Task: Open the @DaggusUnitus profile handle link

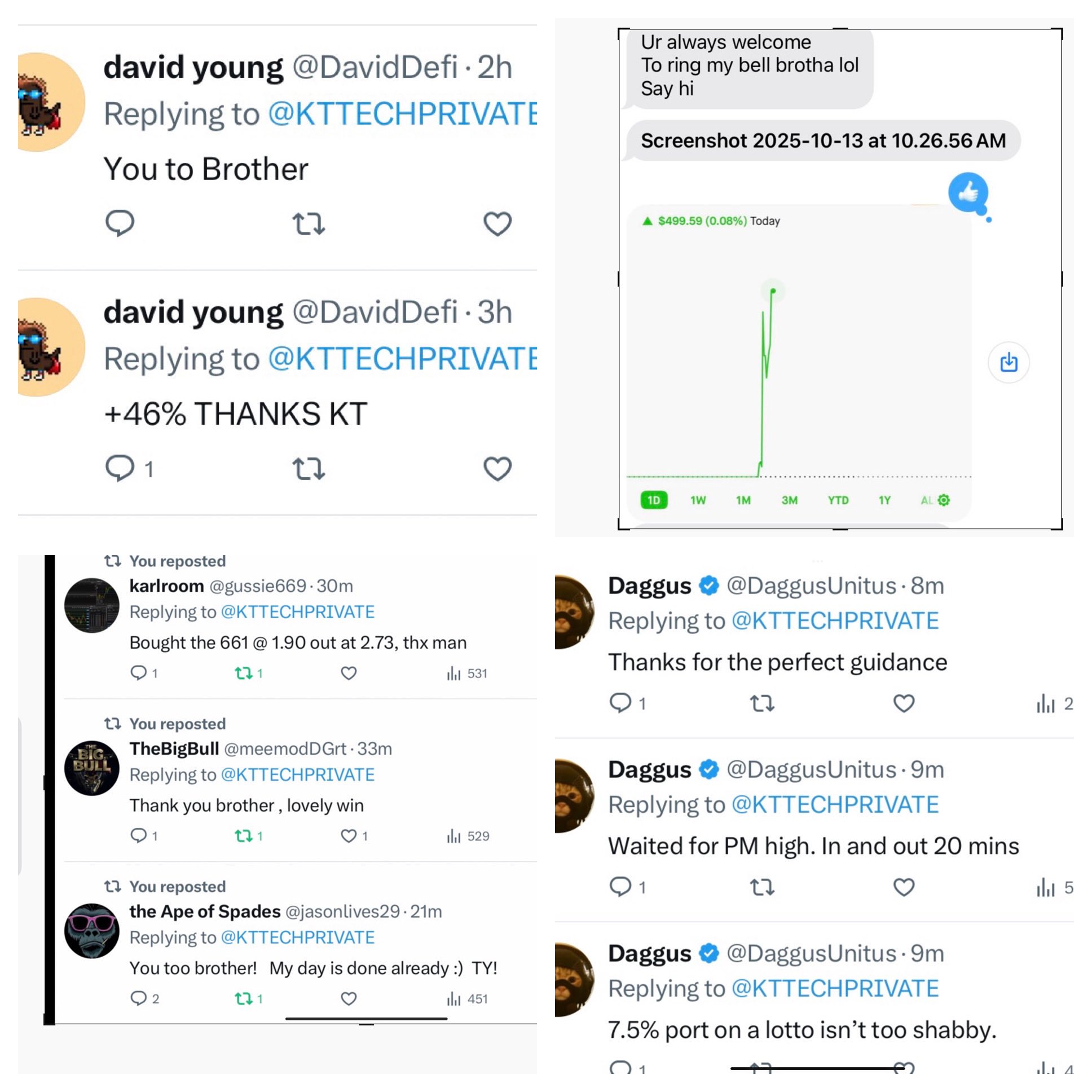Action: coord(811,585)
